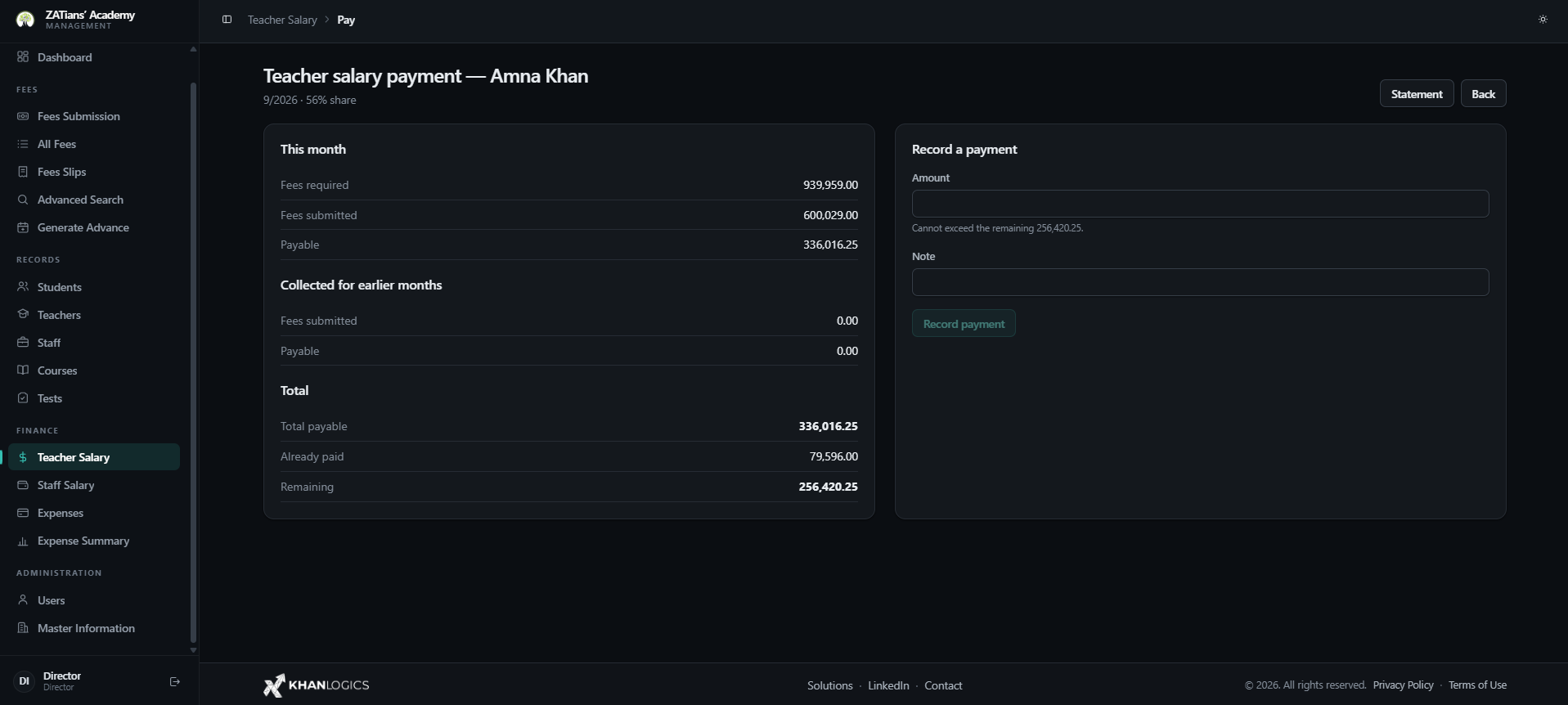Click the Students people icon
This screenshot has width=1568, height=705.
(23, 287)
